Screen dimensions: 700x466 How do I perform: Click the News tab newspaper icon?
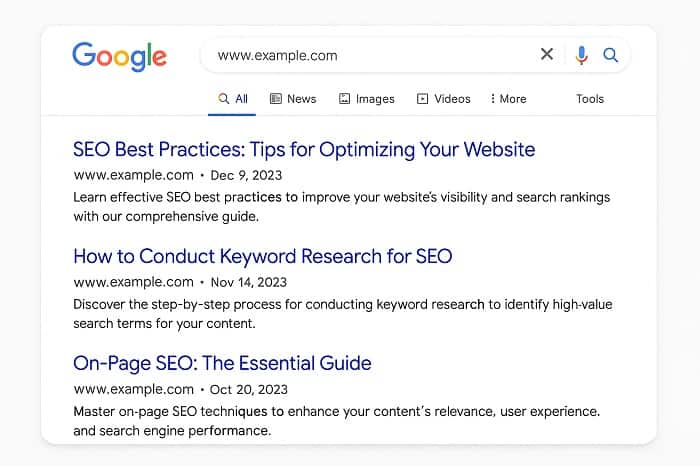tap(276, 99)
